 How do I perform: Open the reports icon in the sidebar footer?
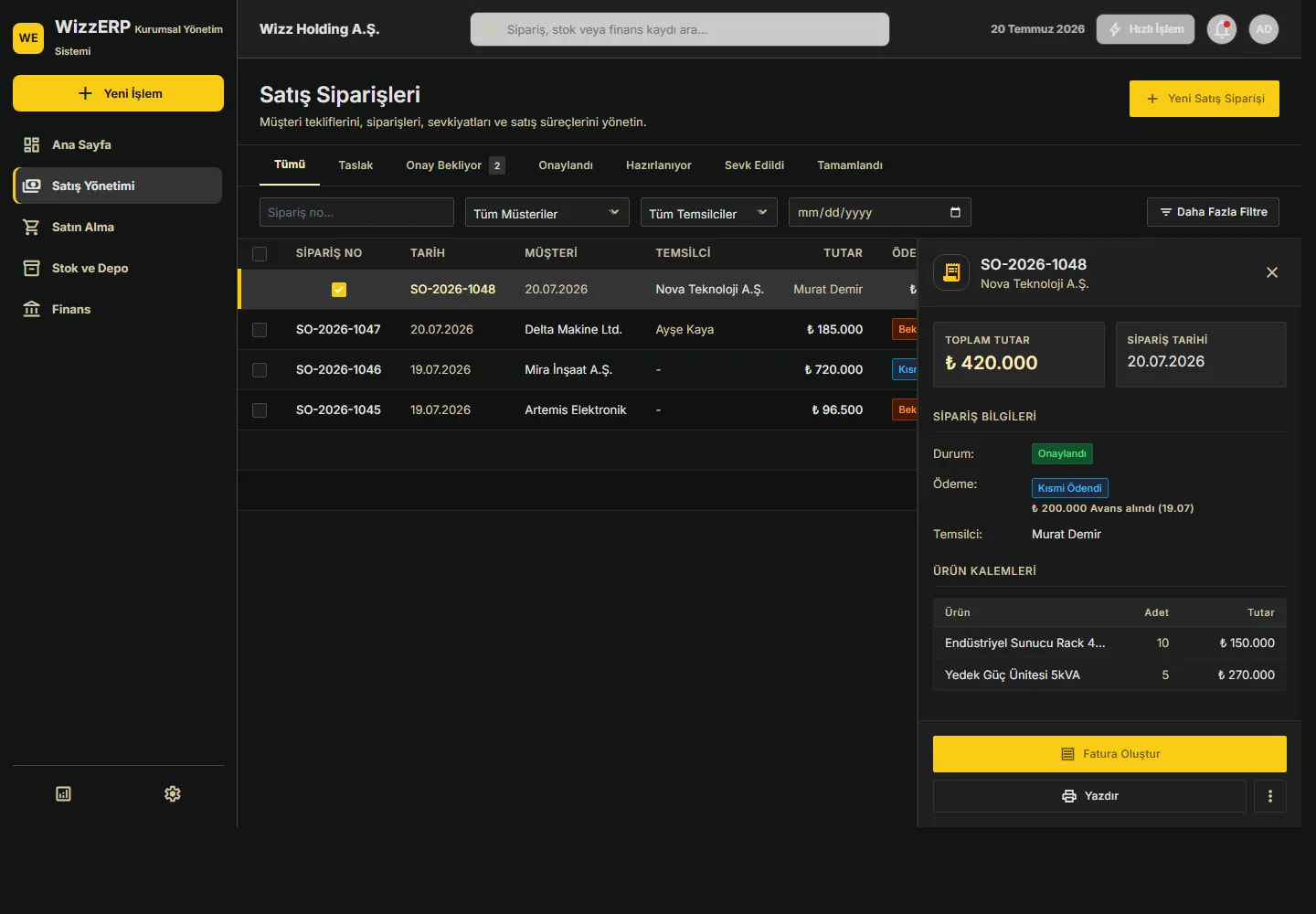63,793
